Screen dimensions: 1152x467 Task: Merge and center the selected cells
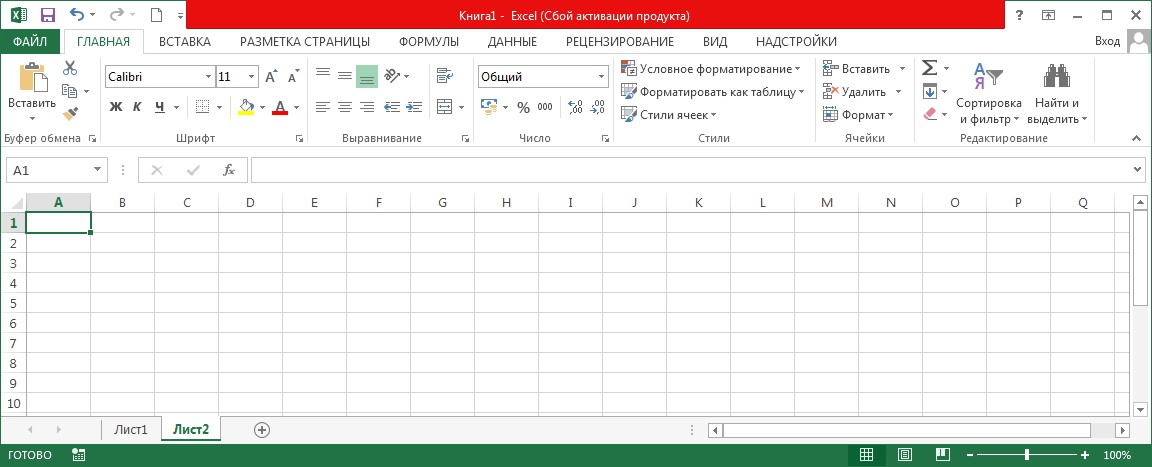[445, 107]
